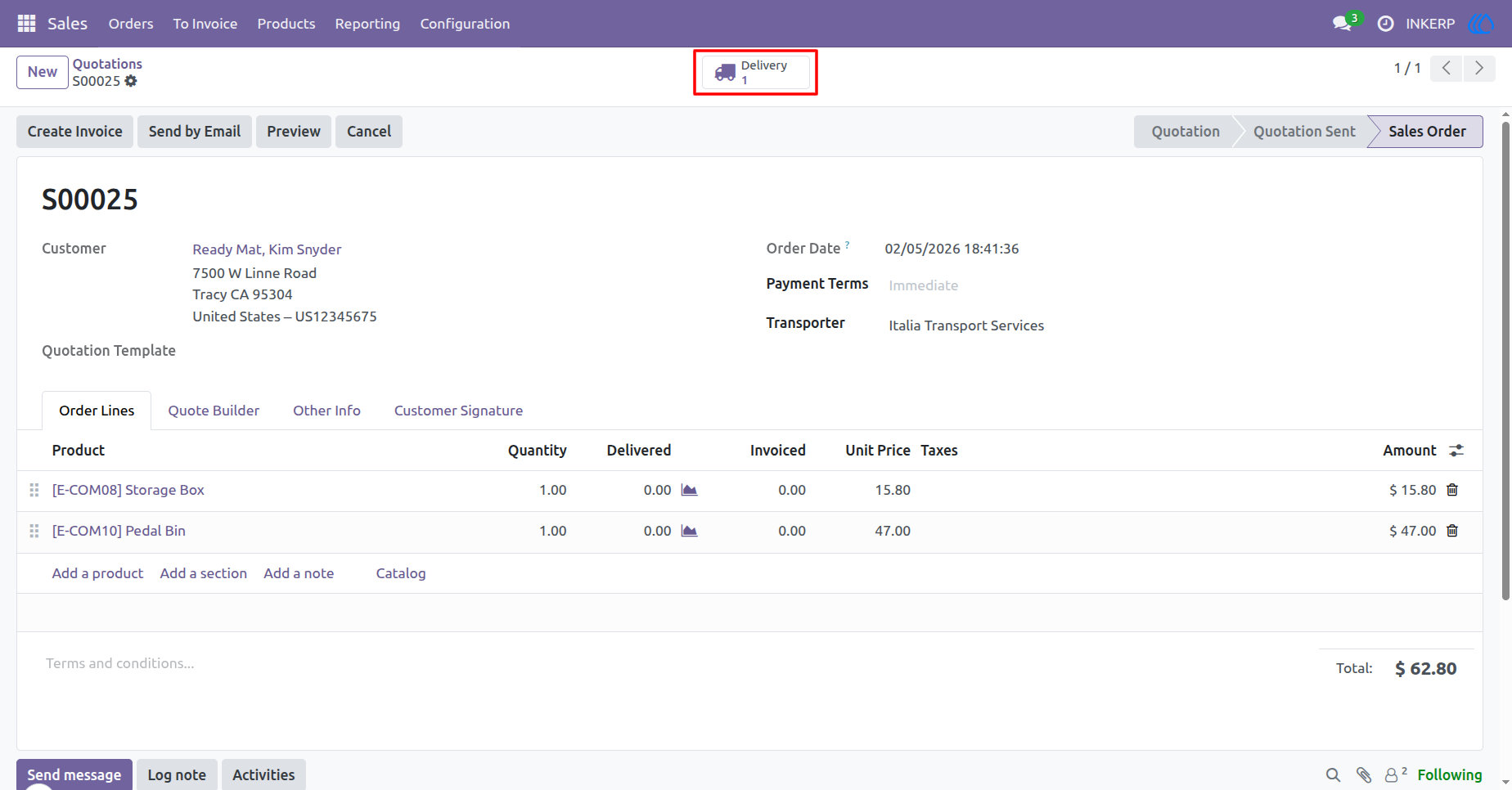
Task: Open the Reporting menu
Action: tap(367, 24)
